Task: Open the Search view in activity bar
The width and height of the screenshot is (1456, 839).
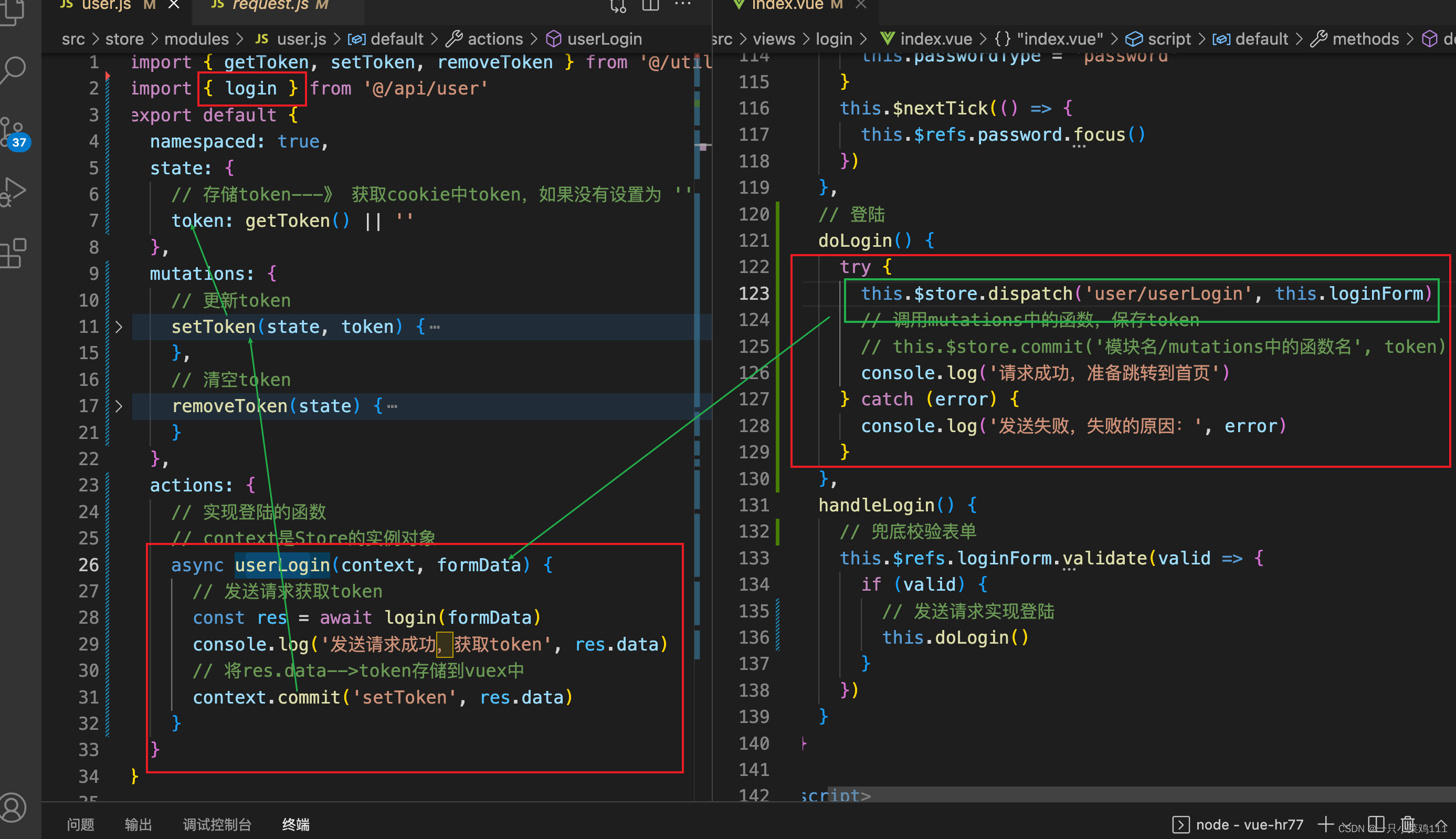Action: tap(14, 69)
